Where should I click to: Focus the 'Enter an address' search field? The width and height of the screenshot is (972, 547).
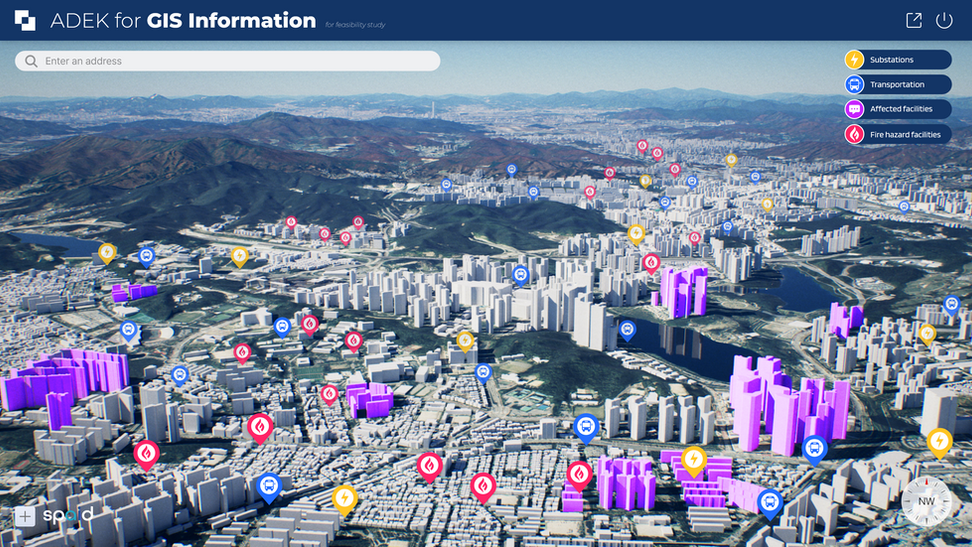tap(228, 61)
